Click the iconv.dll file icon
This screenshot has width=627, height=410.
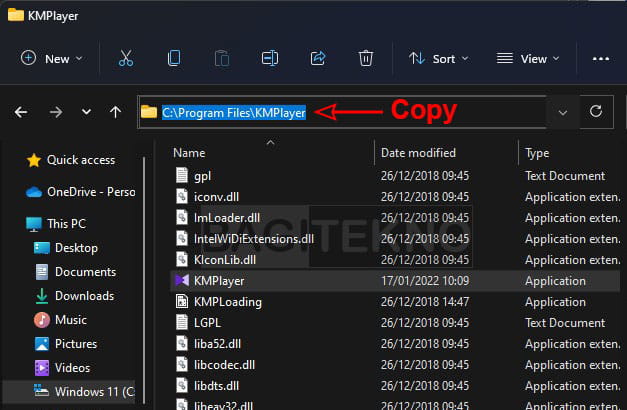click(x=182, y=196)
